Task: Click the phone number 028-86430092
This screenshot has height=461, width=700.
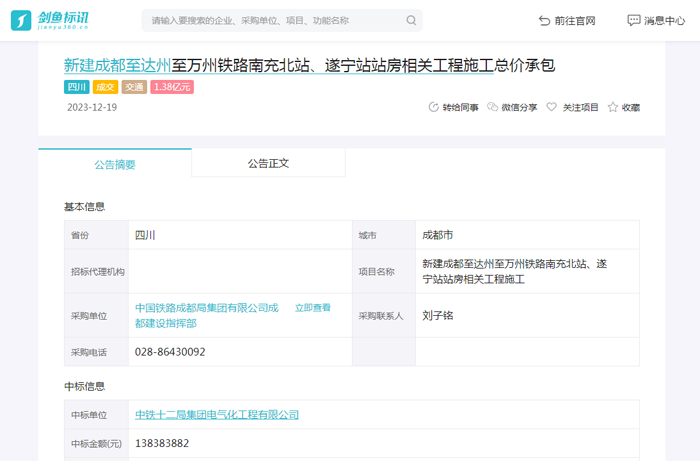Action: pos(170,352)
